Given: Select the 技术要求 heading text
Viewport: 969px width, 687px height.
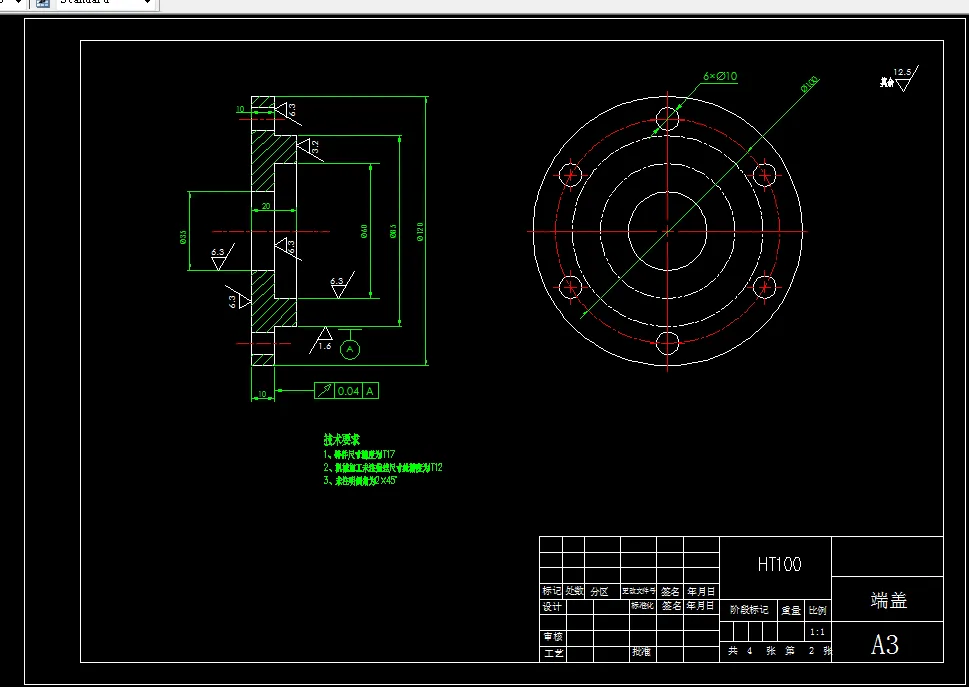Looking at the screenshot, I should [342, 439].
